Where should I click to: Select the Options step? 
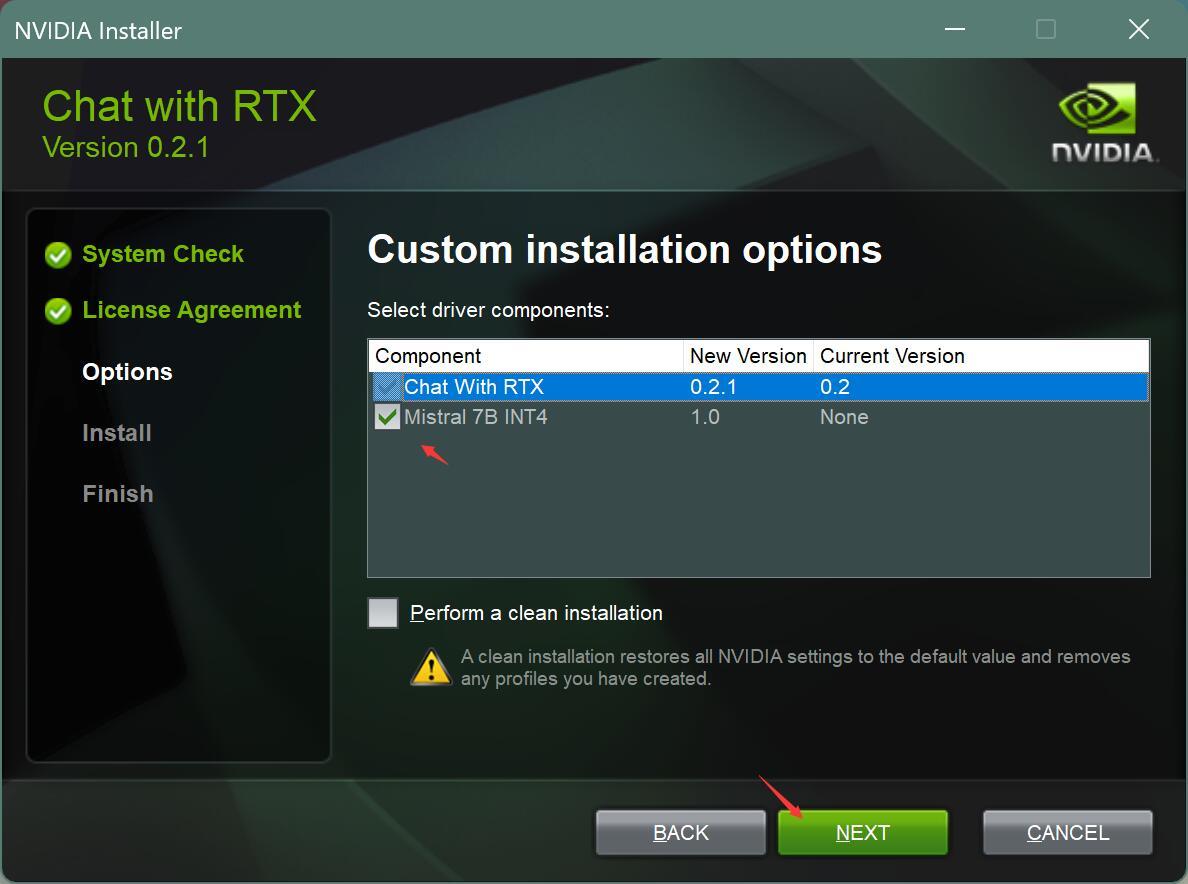pyautogui.click(x=127, y=372)
